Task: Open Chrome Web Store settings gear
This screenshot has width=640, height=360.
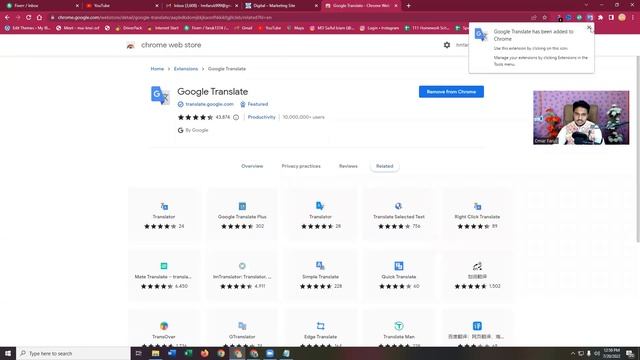Action: click(x=447, y=45)
